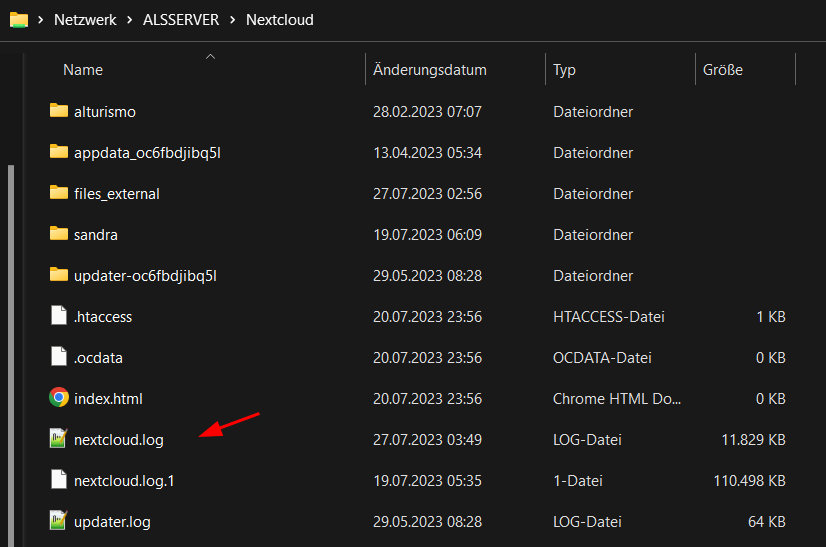The image size is (826, 547).
Task: Click the Chrome HTML Do... type cell
Action: (617, 399)
